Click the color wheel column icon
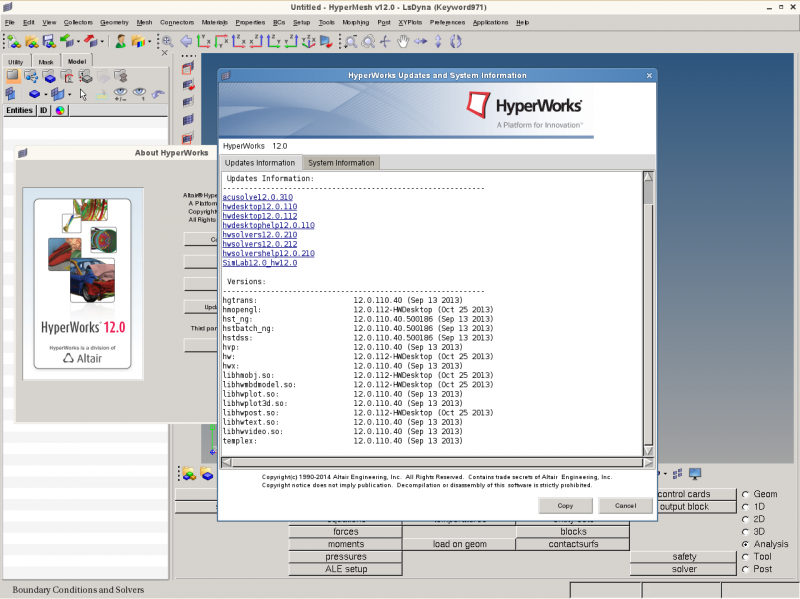800x599 pixels. coord(60,111)
